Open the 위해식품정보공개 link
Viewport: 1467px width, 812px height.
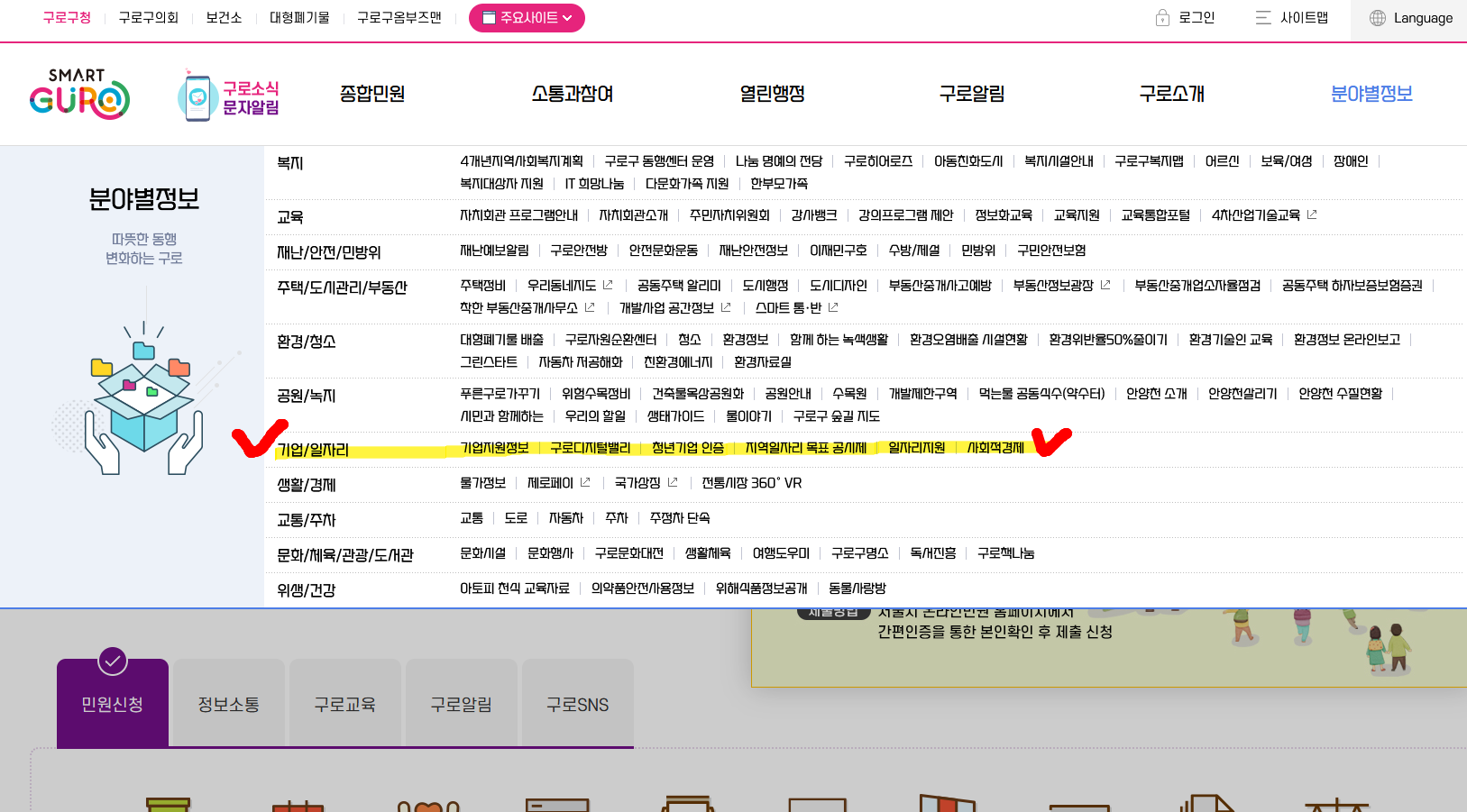(761, 588)
